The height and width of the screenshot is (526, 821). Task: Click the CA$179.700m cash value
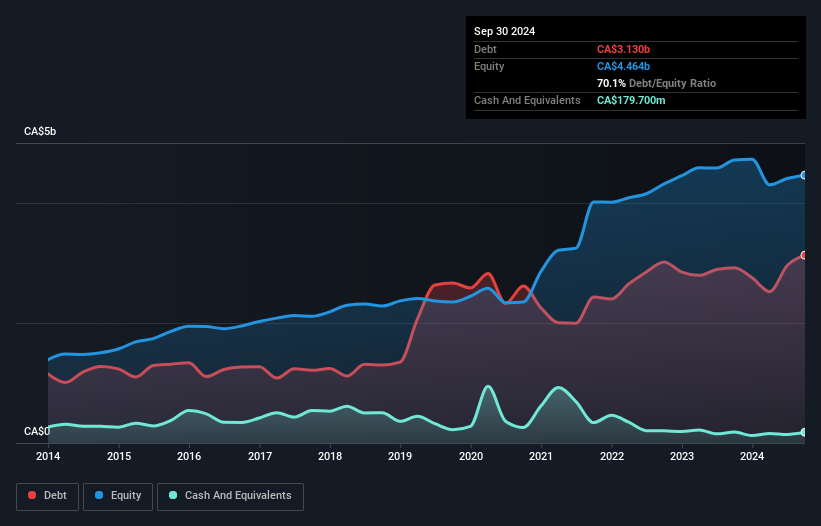coord(631,100)
